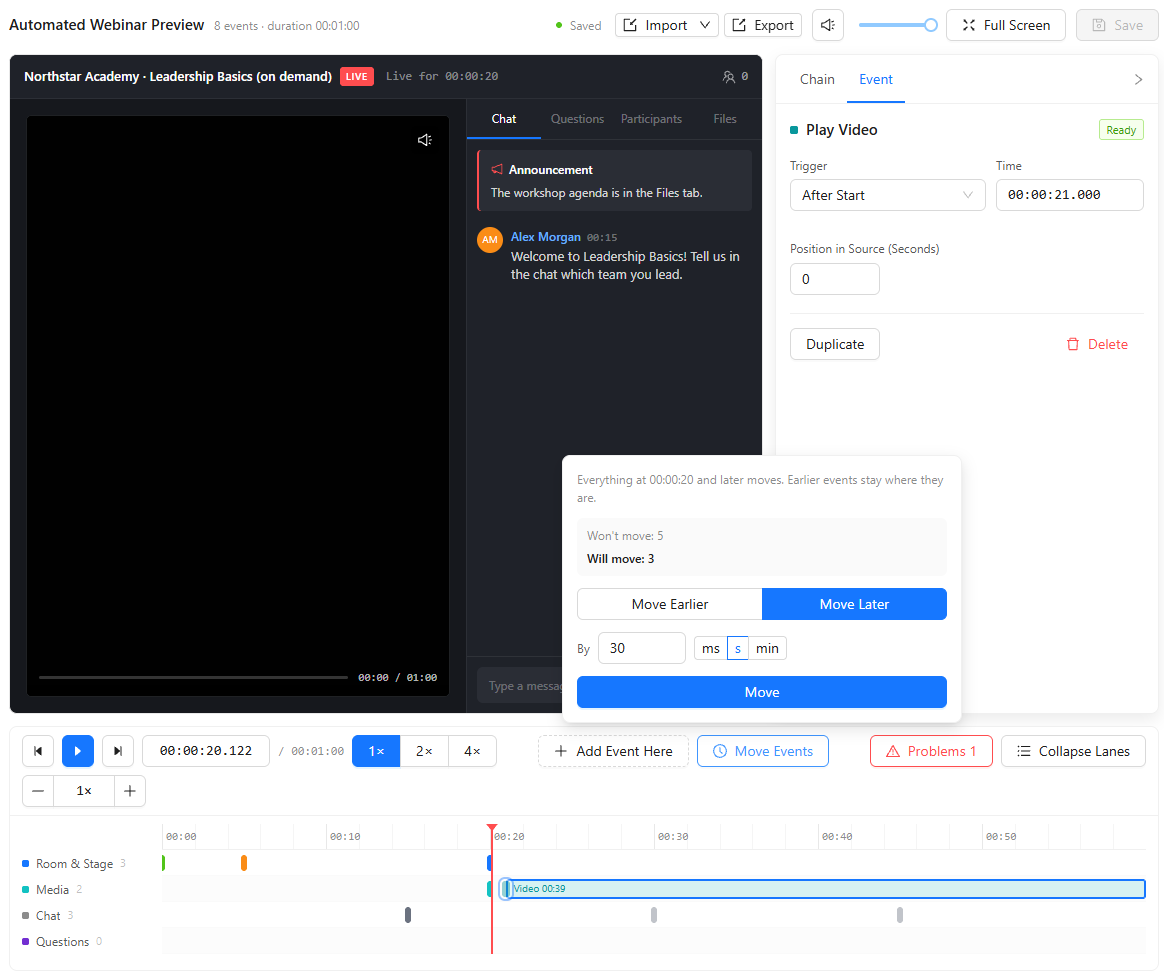Click the Time field 00:00:21.000
This screenshot has width=1164, height=973.
1069,195
